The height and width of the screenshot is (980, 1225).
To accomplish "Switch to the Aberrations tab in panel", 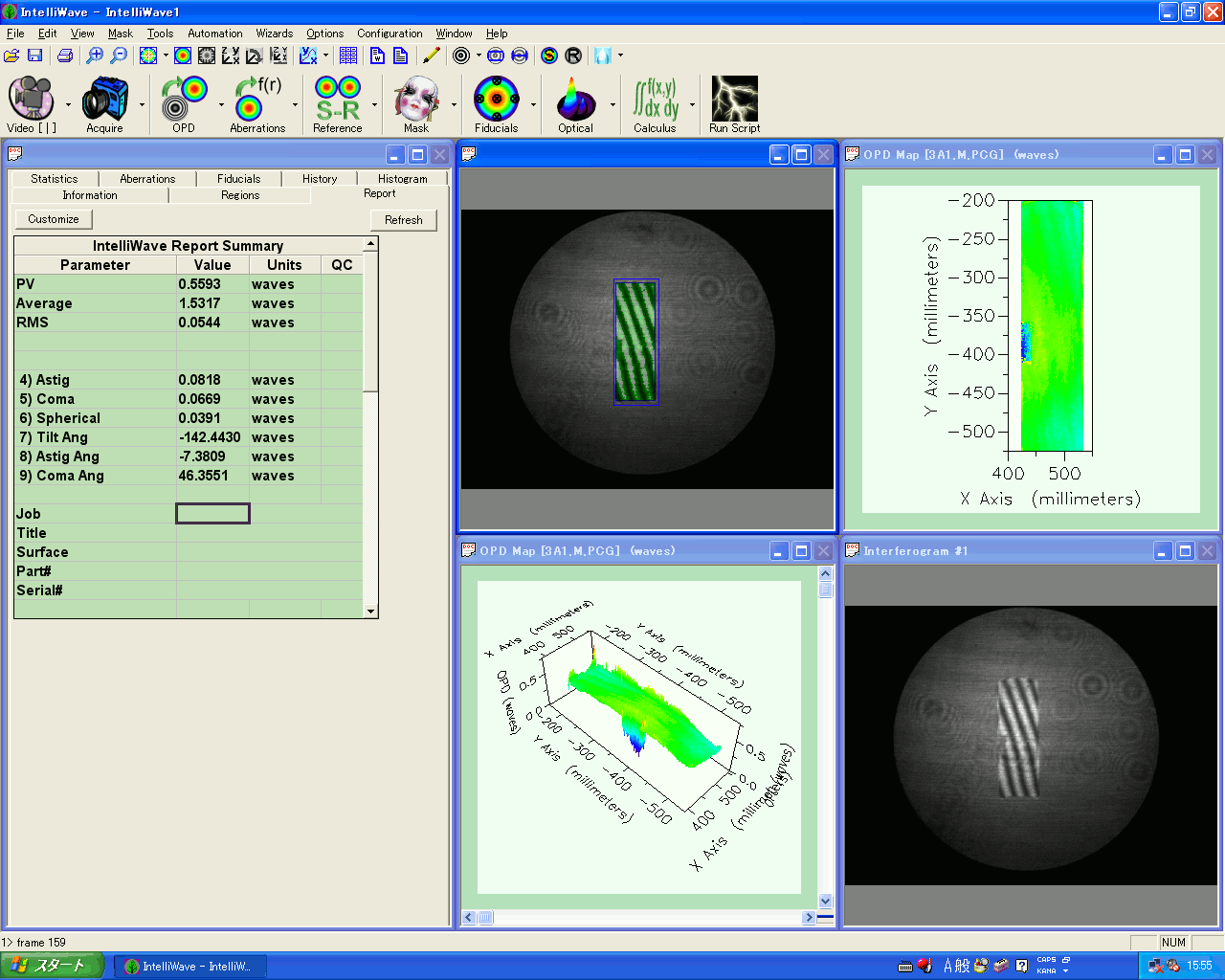I will click(x=147, y=179).
